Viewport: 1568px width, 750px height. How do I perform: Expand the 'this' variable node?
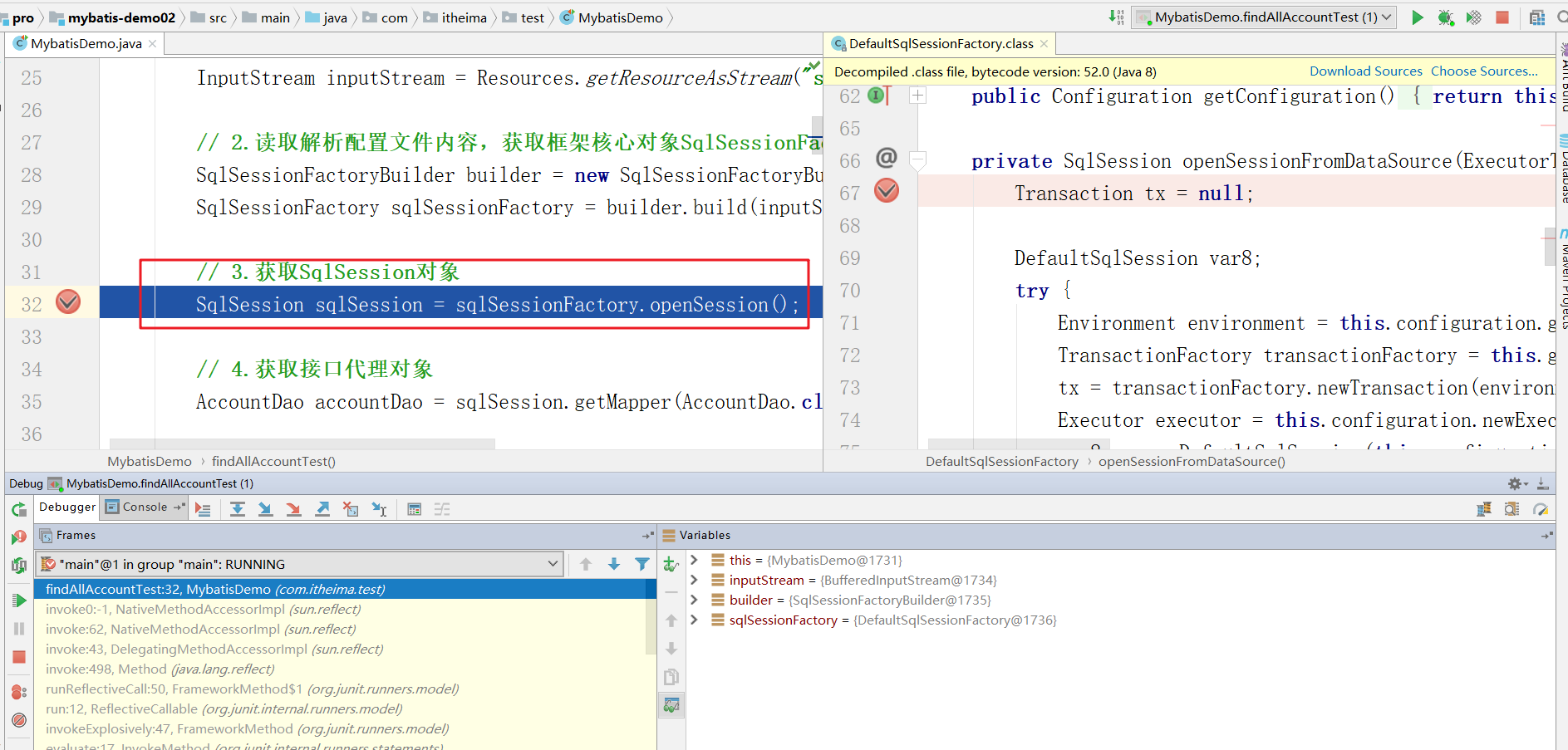[695, 560]
